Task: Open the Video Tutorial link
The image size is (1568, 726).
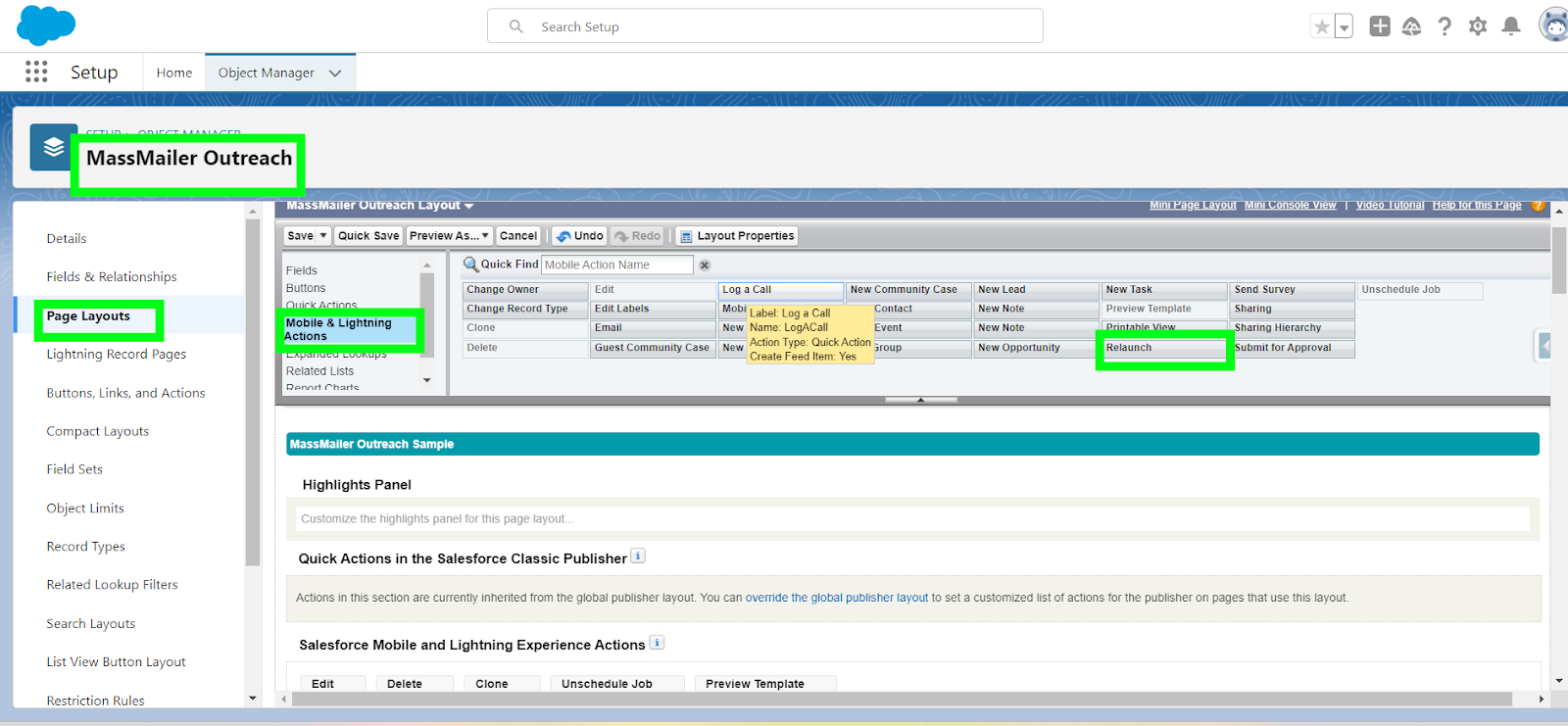Action: pyautogui.click(x=1390, y=205)
